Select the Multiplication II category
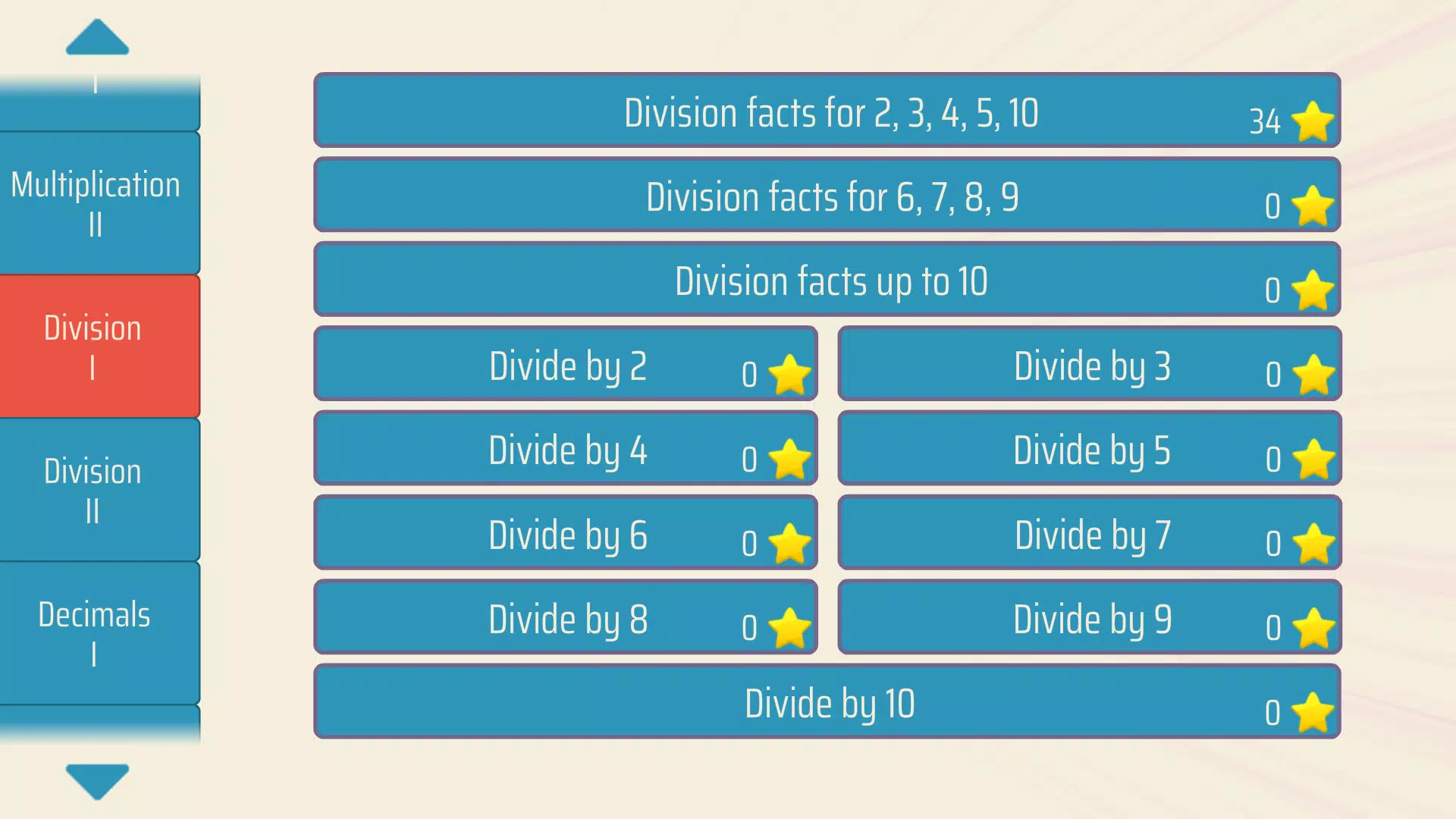This screenshot has width=1456, height=819. [x=93, y=201]
